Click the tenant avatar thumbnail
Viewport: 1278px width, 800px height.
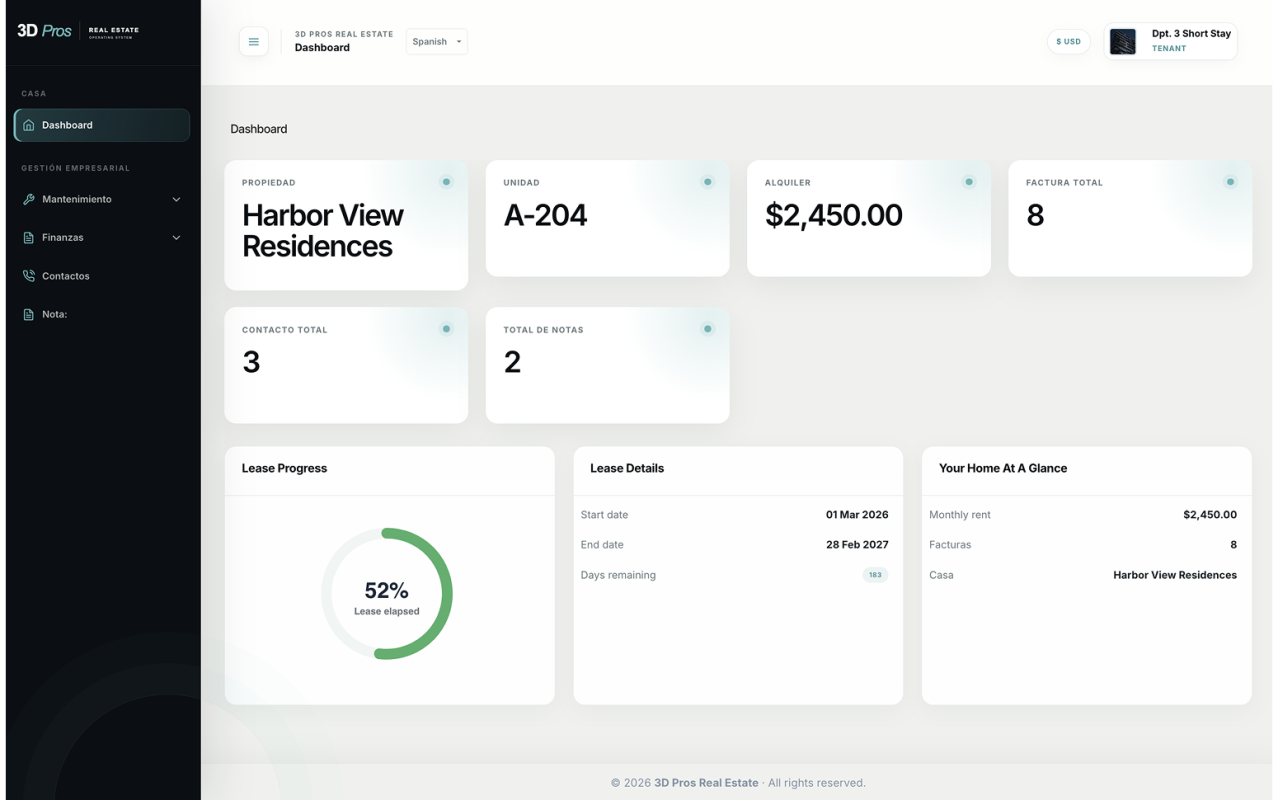[1123, 42]
